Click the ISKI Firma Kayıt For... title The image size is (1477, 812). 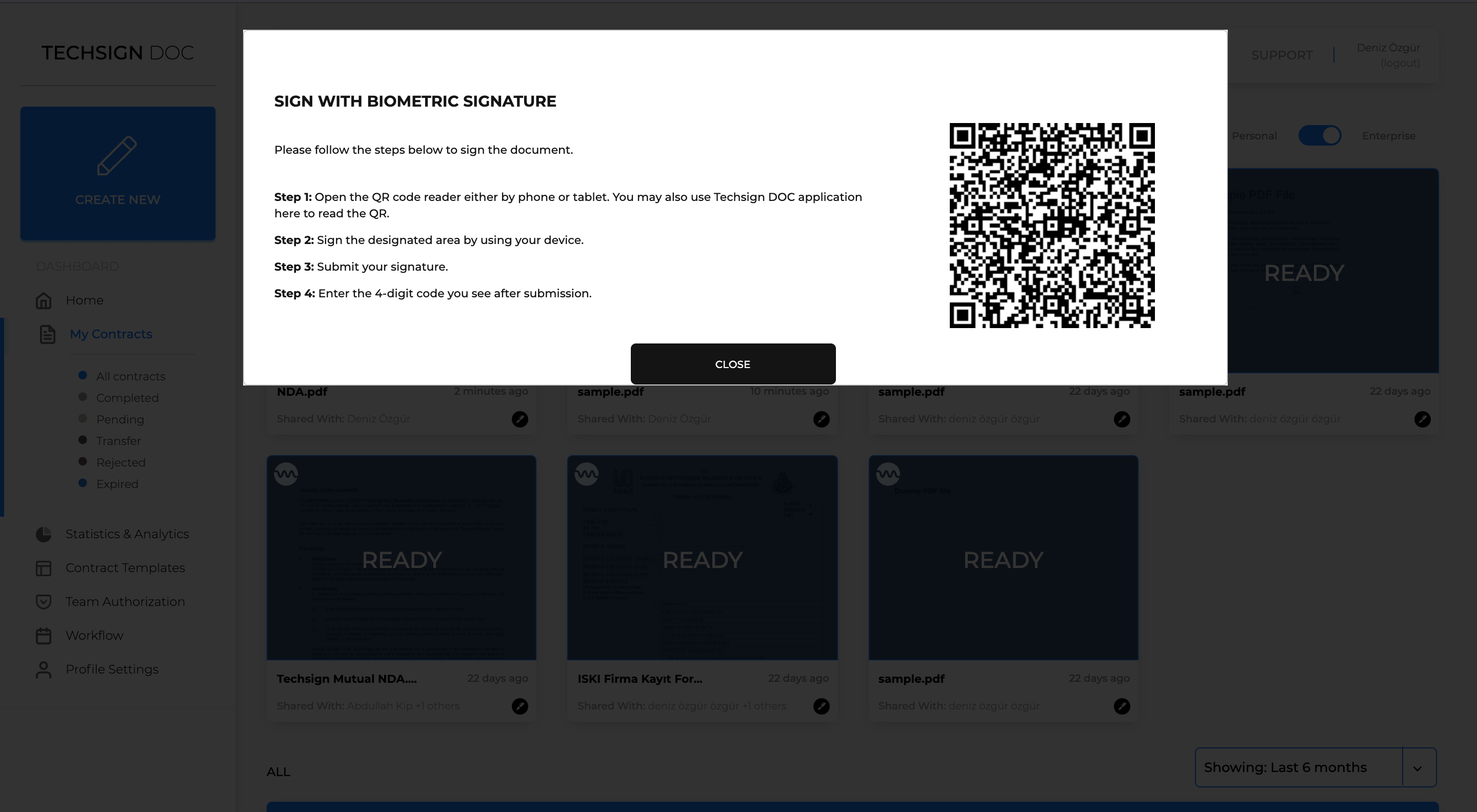point(640,679)
